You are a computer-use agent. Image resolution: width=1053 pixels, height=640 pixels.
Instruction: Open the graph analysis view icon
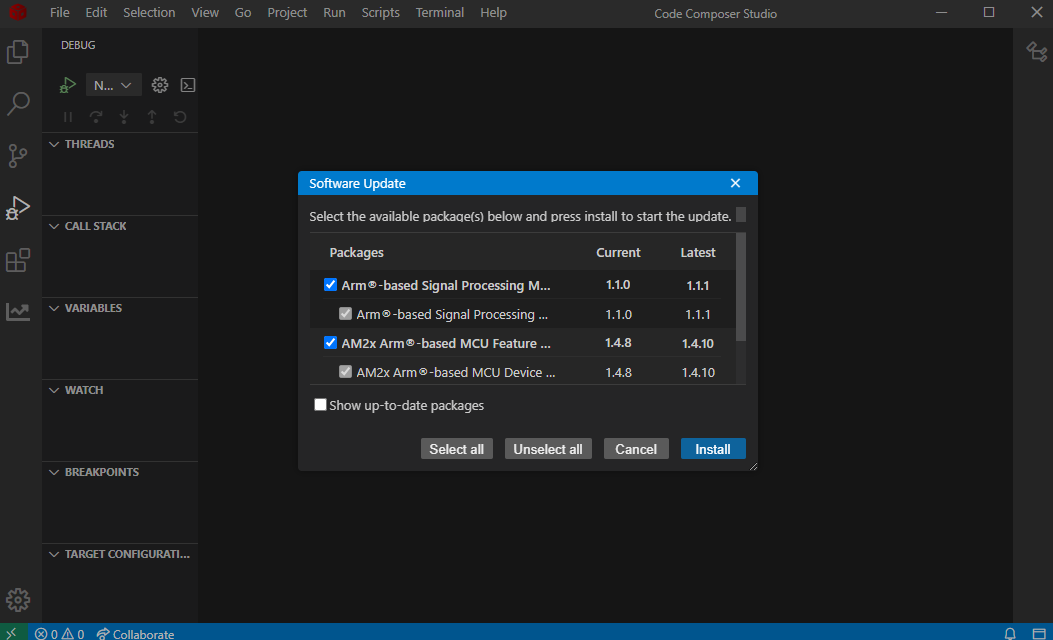17,312
